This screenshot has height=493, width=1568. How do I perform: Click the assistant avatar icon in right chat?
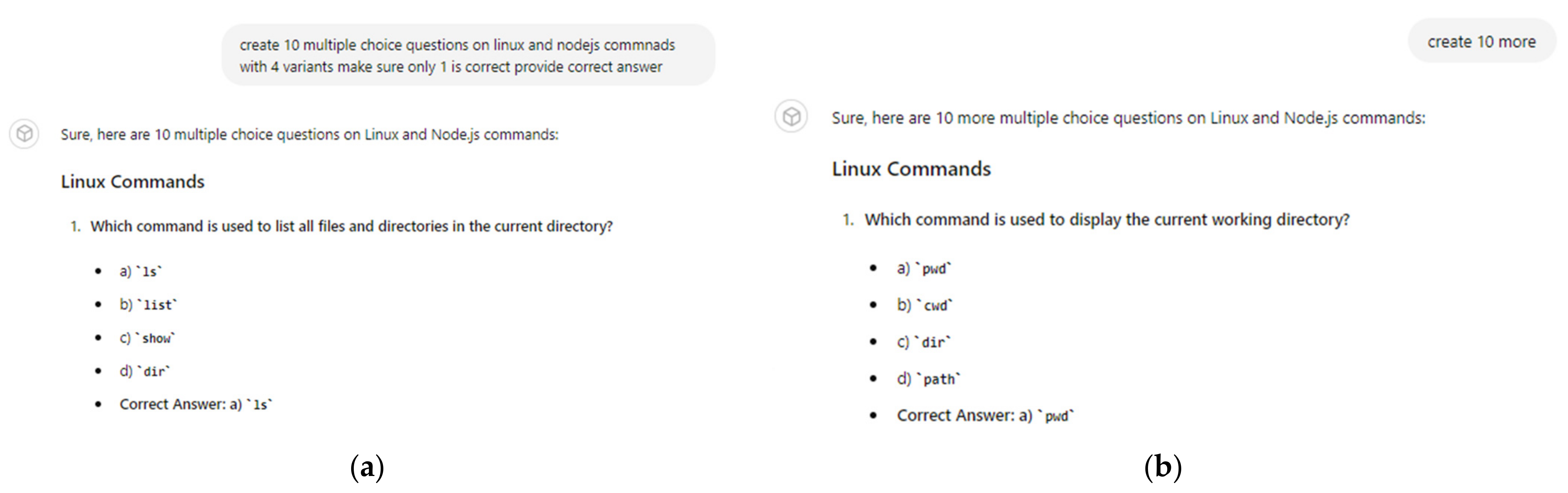(791, 116)
